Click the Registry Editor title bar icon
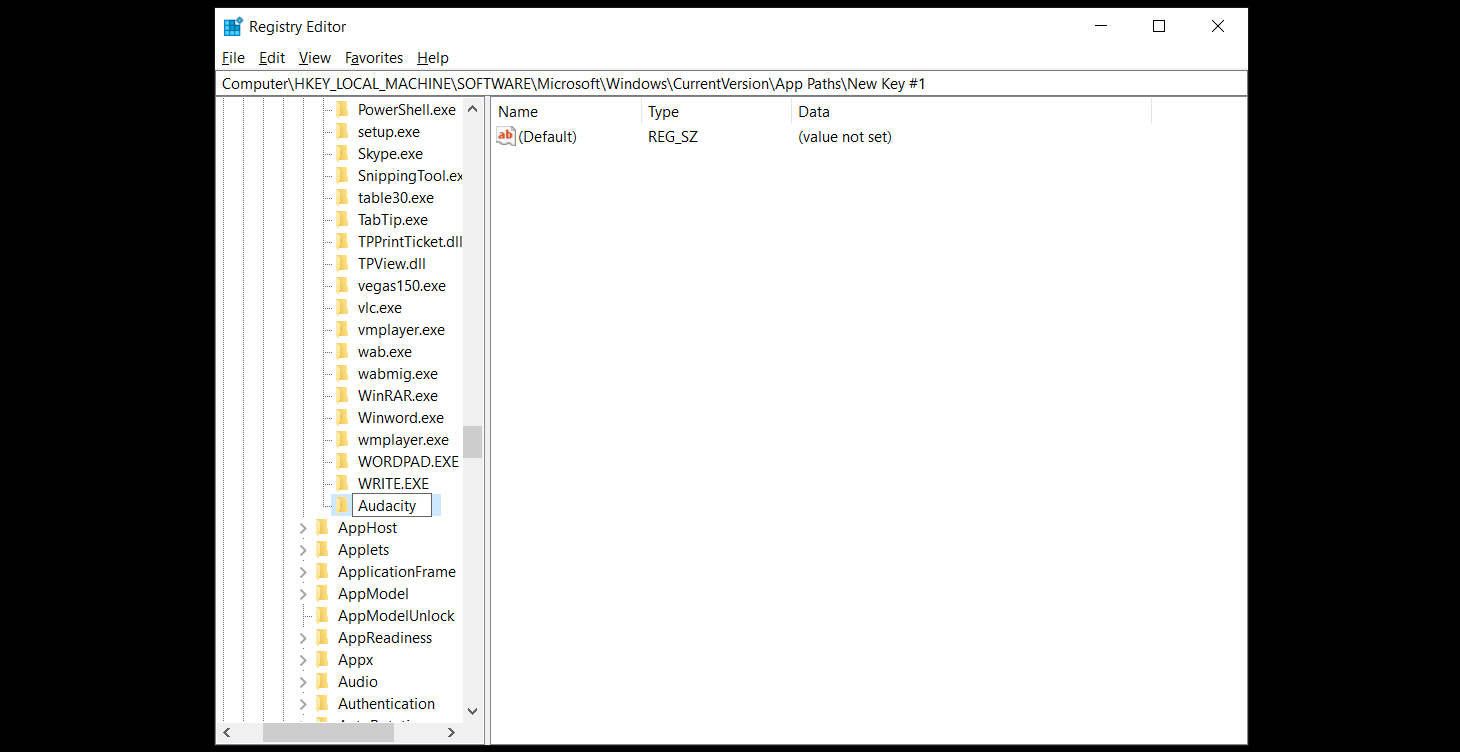 coord(233,27)
